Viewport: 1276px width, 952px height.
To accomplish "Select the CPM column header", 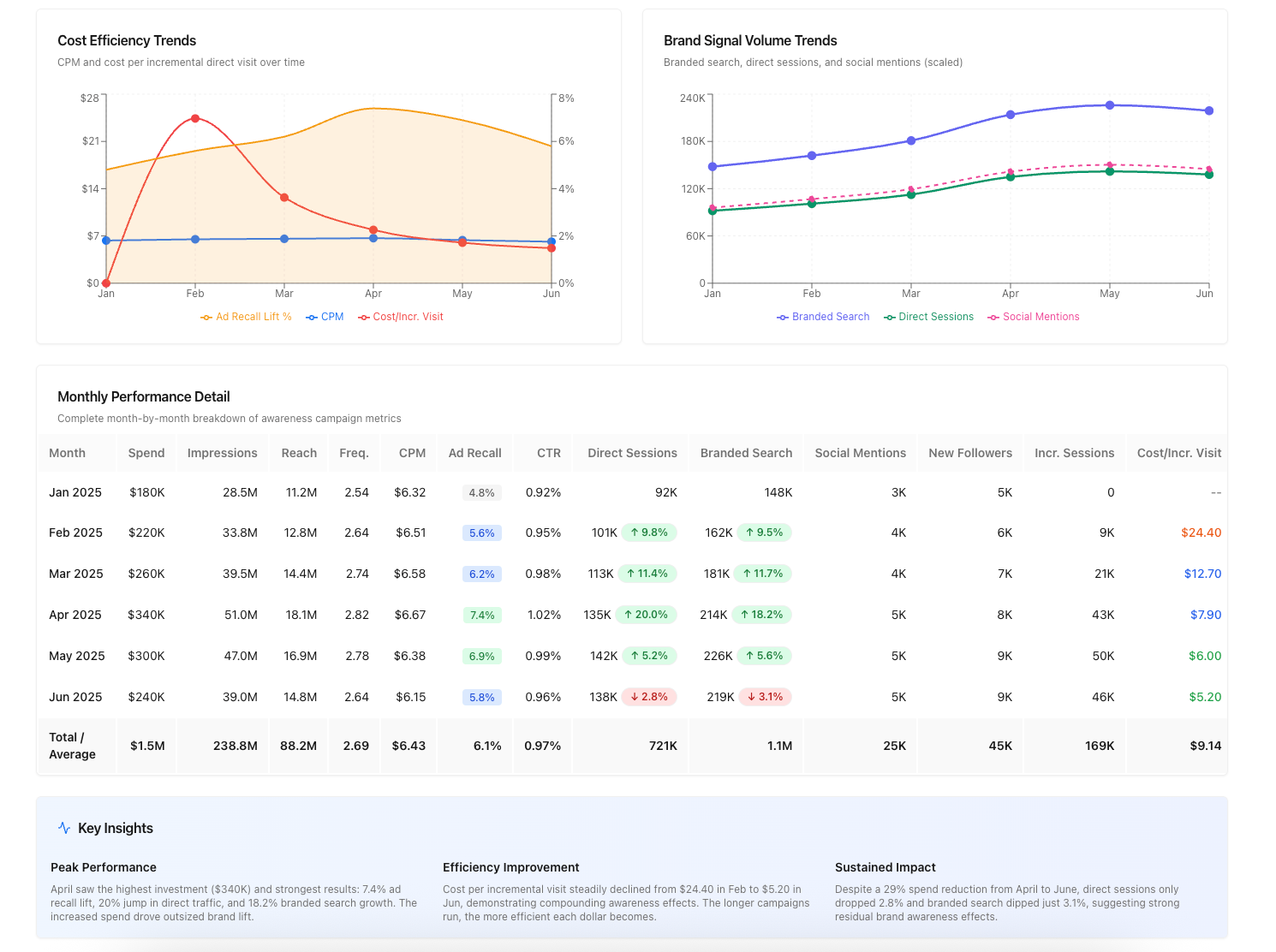I will pos(411,453).
